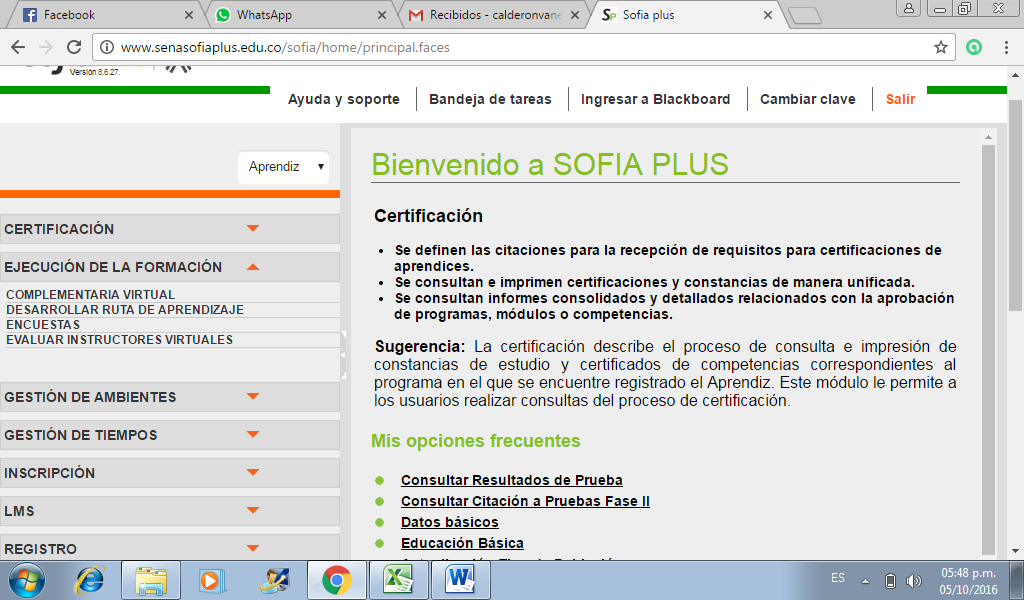This screenshot has height=600, width=1024.
Task: Click the browser back arrow
Action: [x=18, y=45]
